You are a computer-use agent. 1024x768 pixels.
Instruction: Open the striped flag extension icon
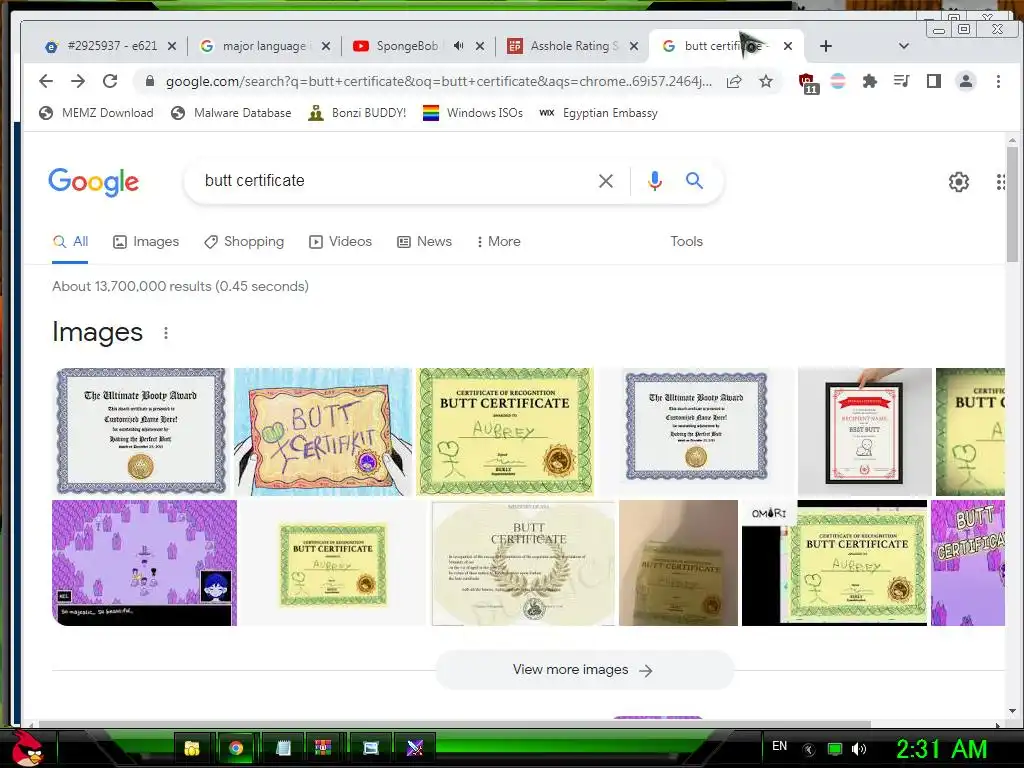pos(838,81)
